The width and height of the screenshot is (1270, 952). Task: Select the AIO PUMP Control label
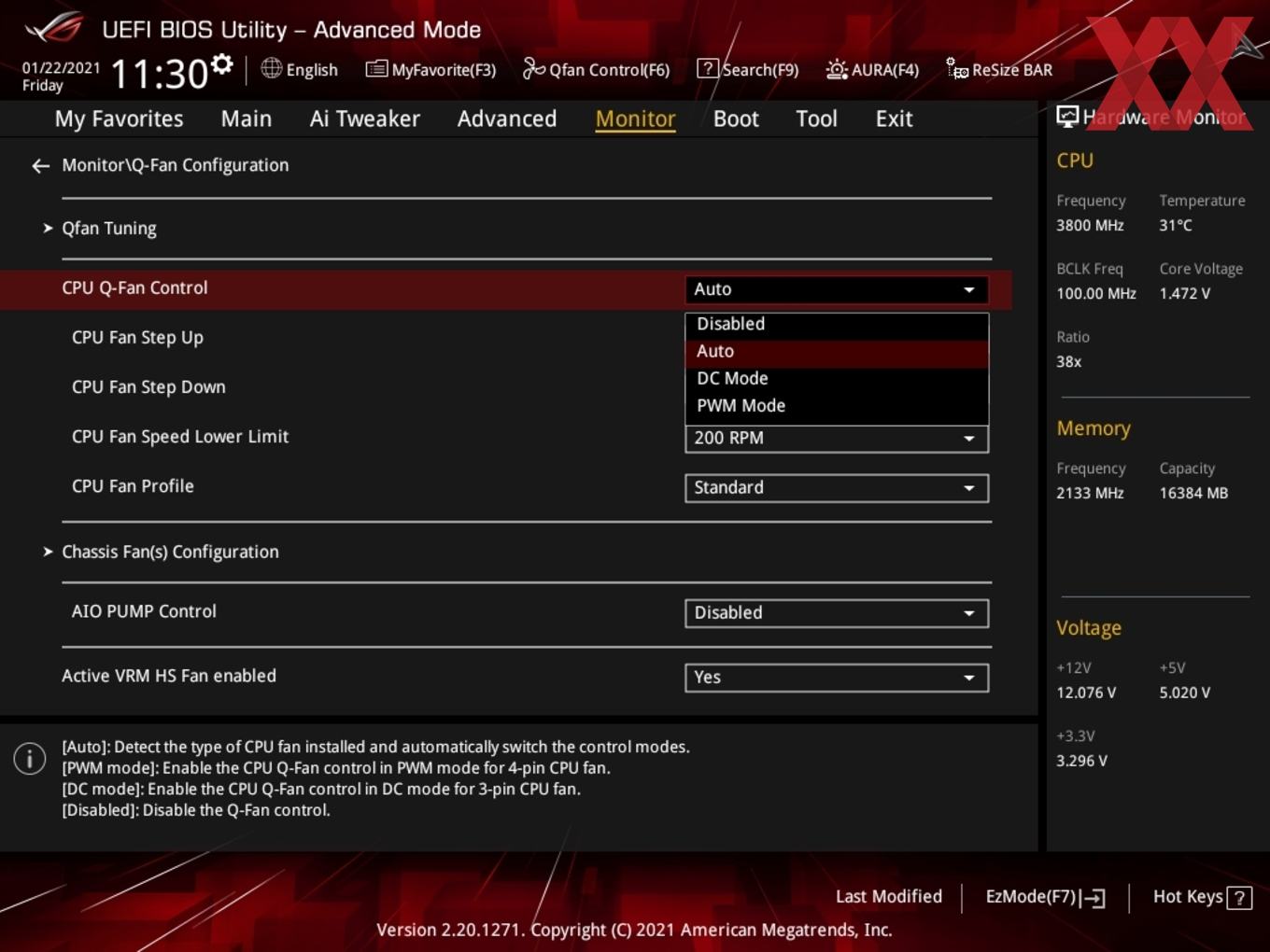(x=144, y=611)
